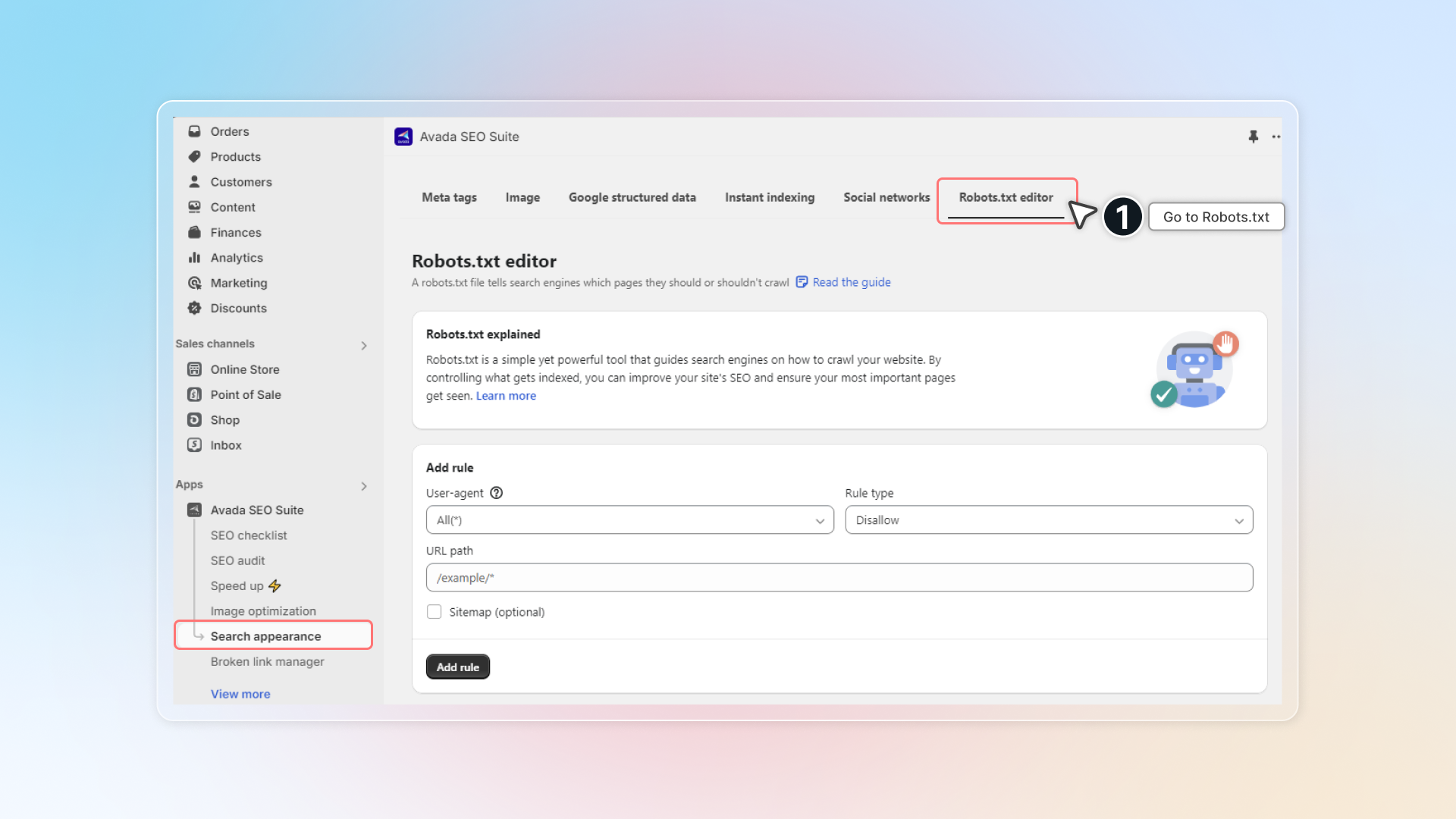This screenshot has height=819, width=1456.
Task: Pin the app using pin icon
Action: tap(1253, 136)
